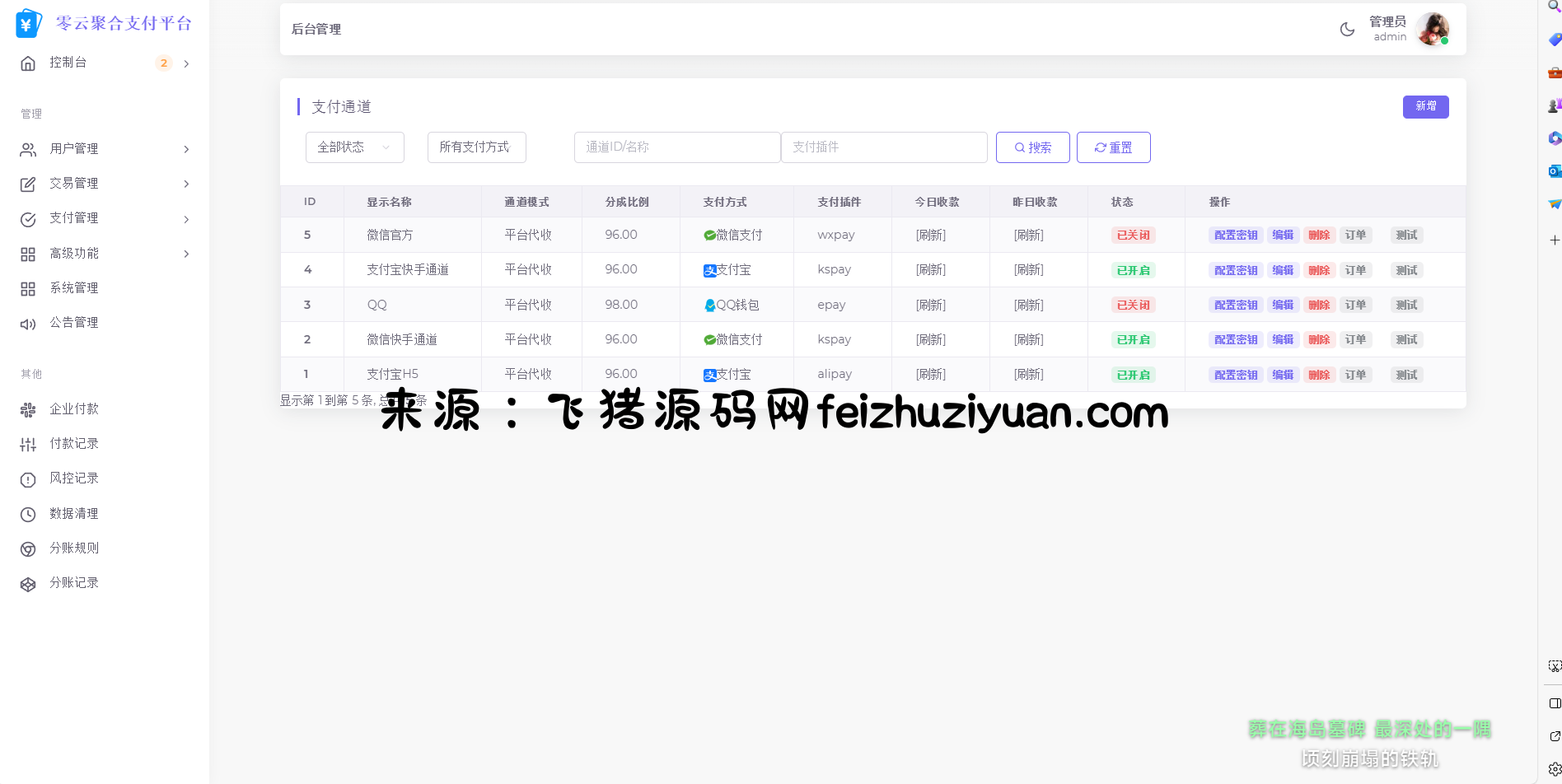Open the 系统管理 menu item

(73, 288)
